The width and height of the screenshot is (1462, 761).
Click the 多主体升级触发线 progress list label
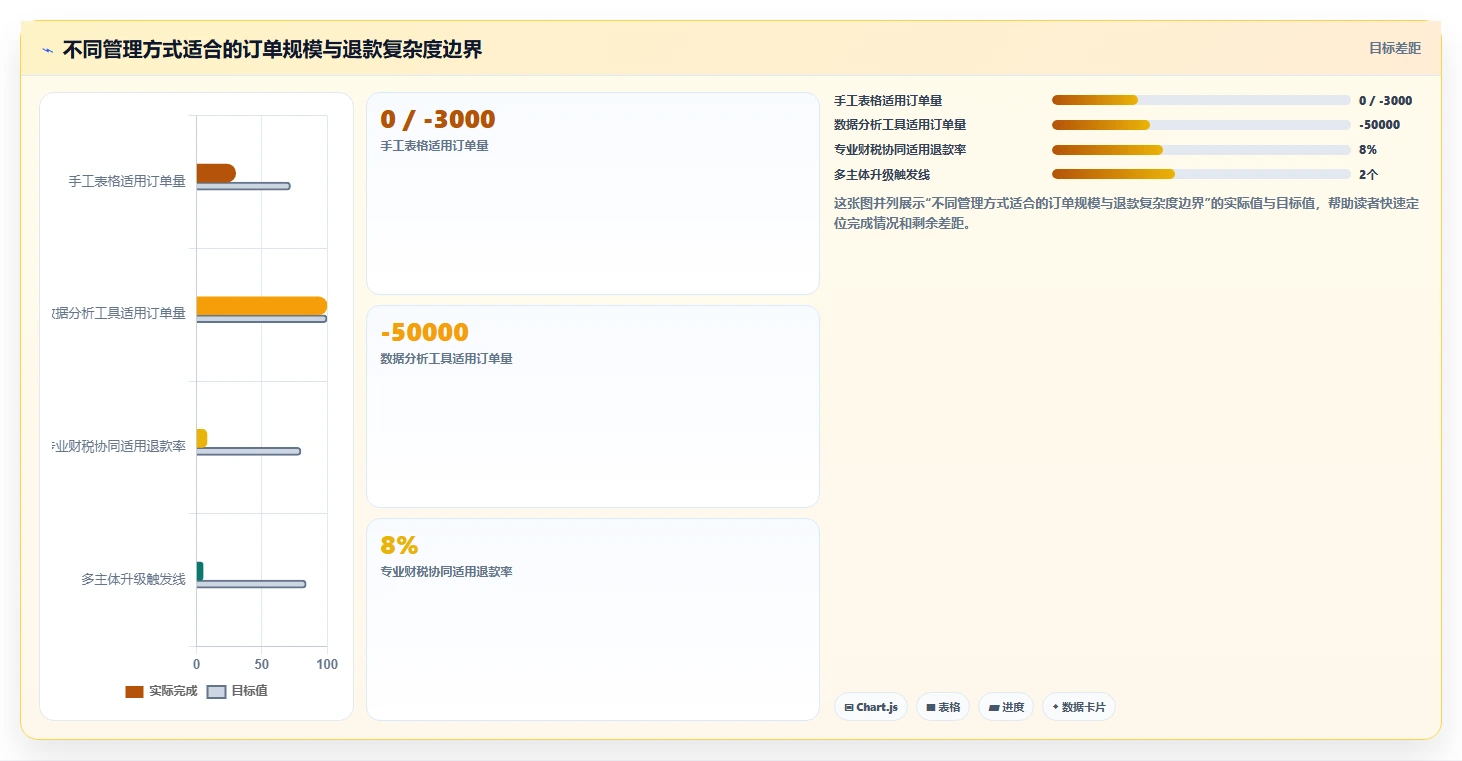point(882,174)
